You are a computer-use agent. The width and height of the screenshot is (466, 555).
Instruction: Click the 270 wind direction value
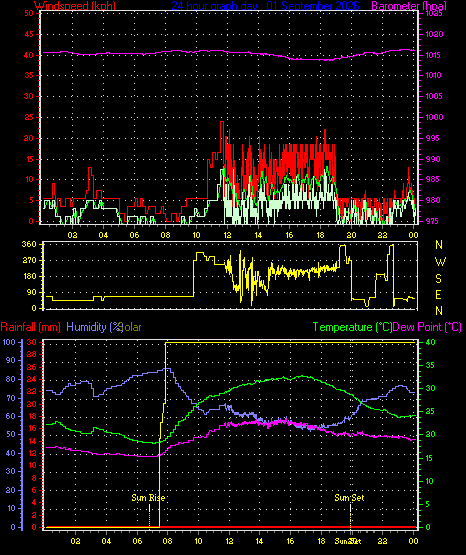(29, 260)
